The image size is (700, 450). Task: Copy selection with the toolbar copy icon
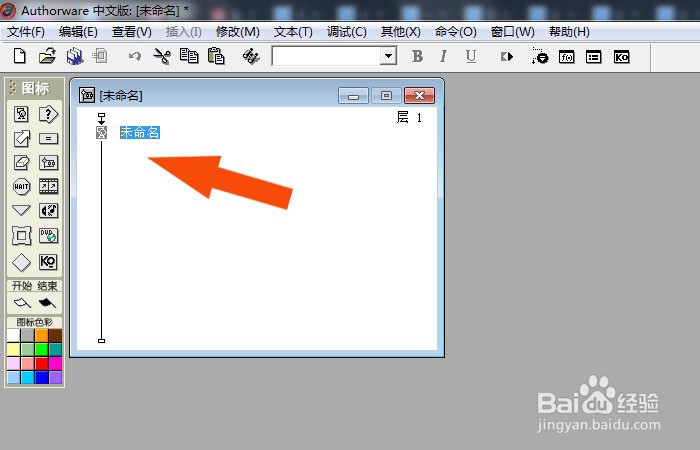[189, 56]
